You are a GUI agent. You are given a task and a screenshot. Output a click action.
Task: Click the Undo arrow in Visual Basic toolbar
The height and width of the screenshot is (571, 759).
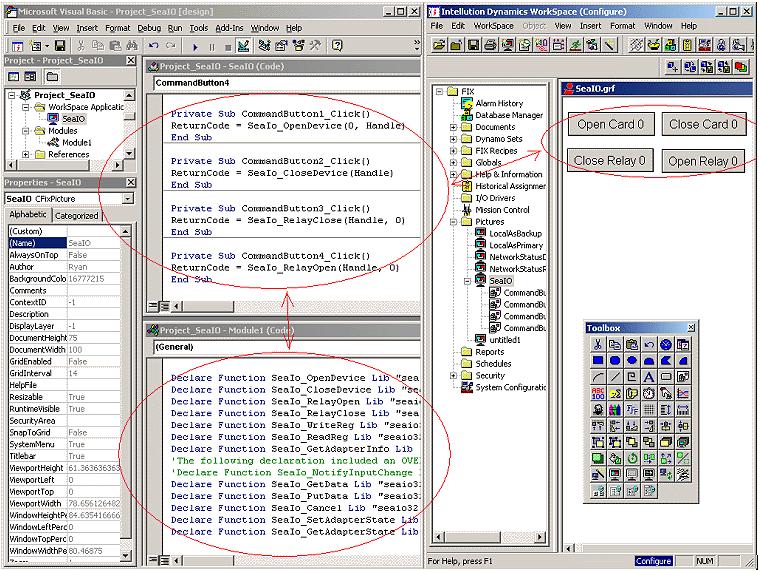point(154,46)
